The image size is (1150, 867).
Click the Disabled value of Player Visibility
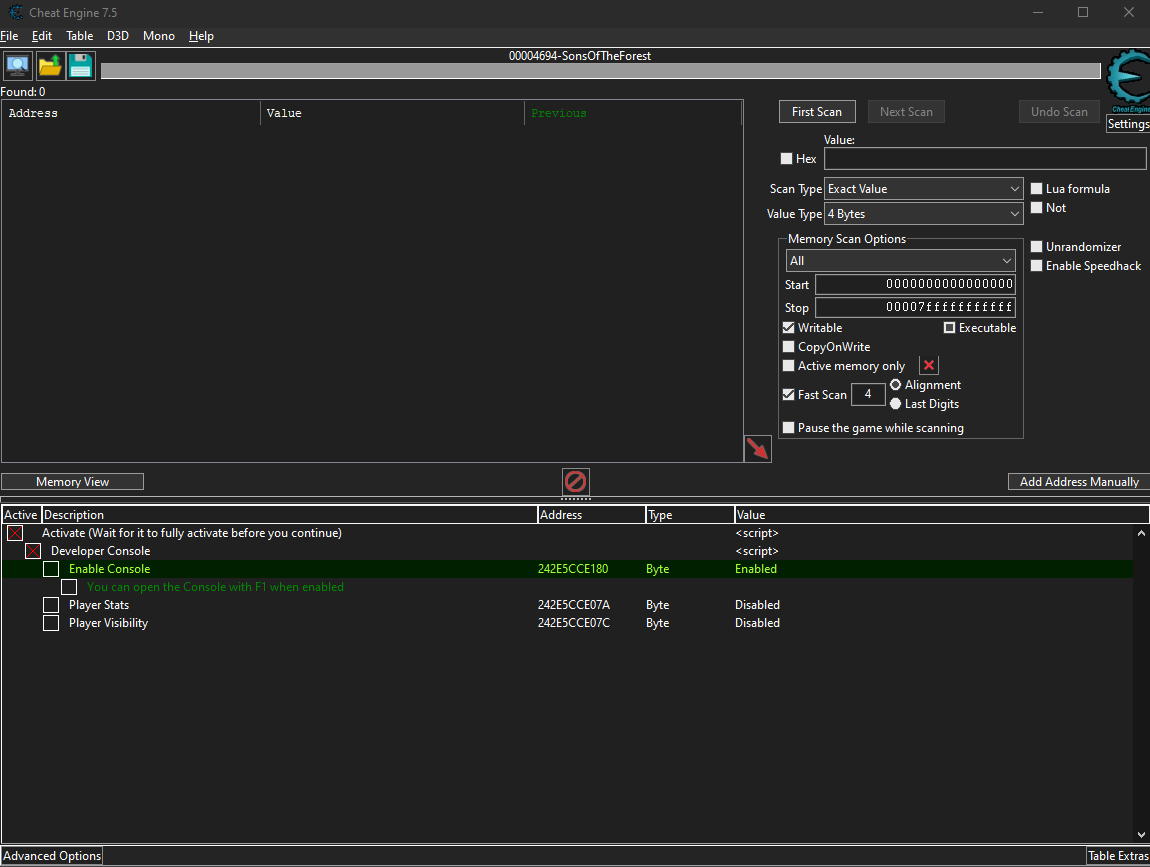757,623
